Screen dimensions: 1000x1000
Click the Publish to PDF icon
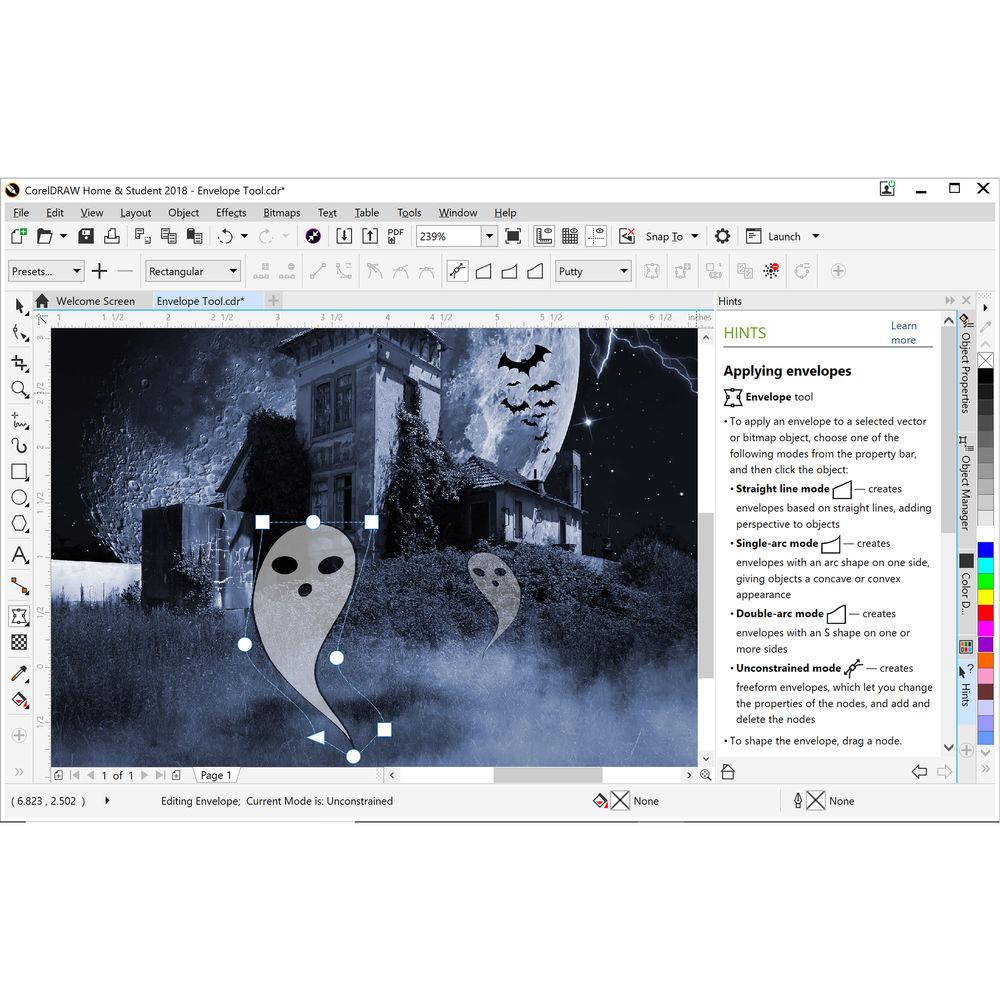coord(396,237)
